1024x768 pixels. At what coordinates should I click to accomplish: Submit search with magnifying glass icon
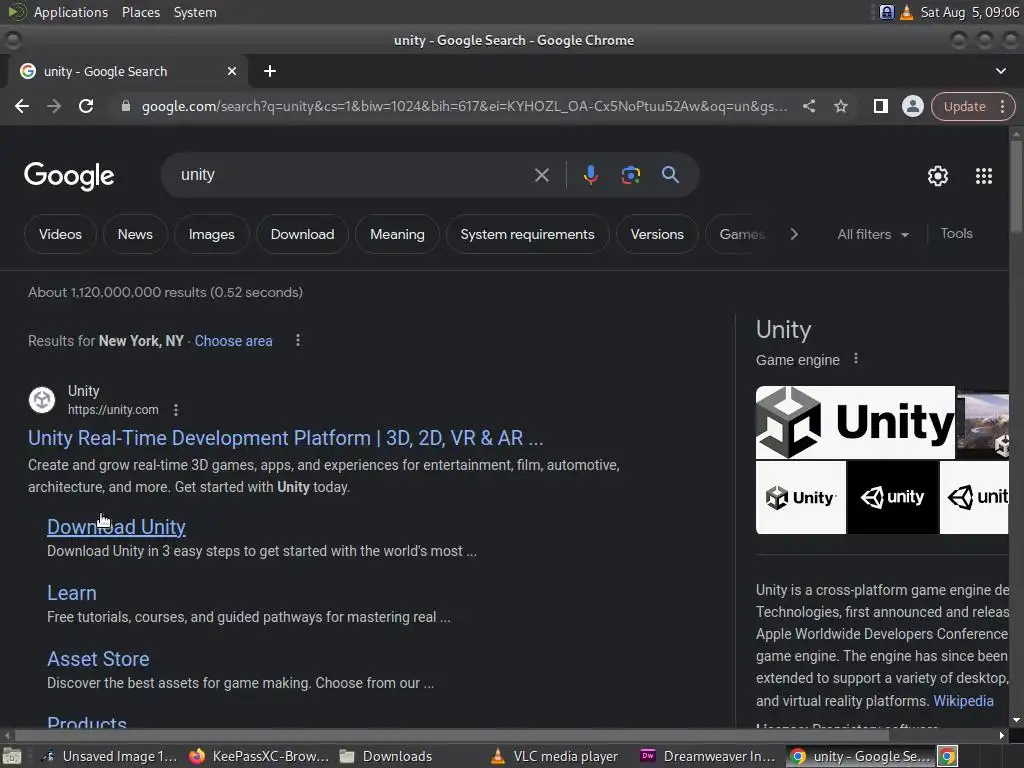[x=670, y=175]
